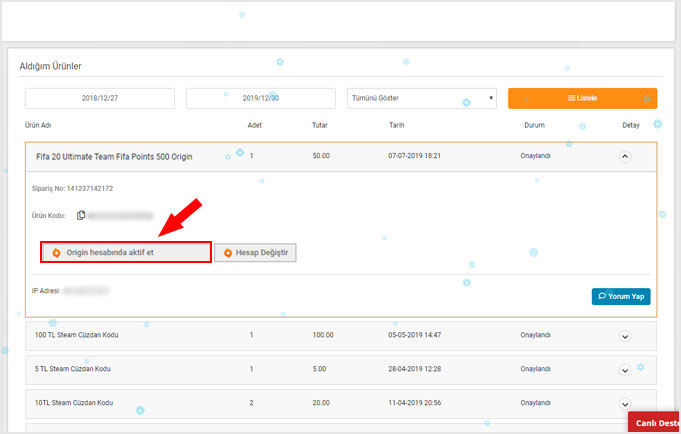Viewport: 681px width, 434px height.
Task: Expand the 10TL Steam Cüzdan Kodu details
Action: click(x=625, y=404)
